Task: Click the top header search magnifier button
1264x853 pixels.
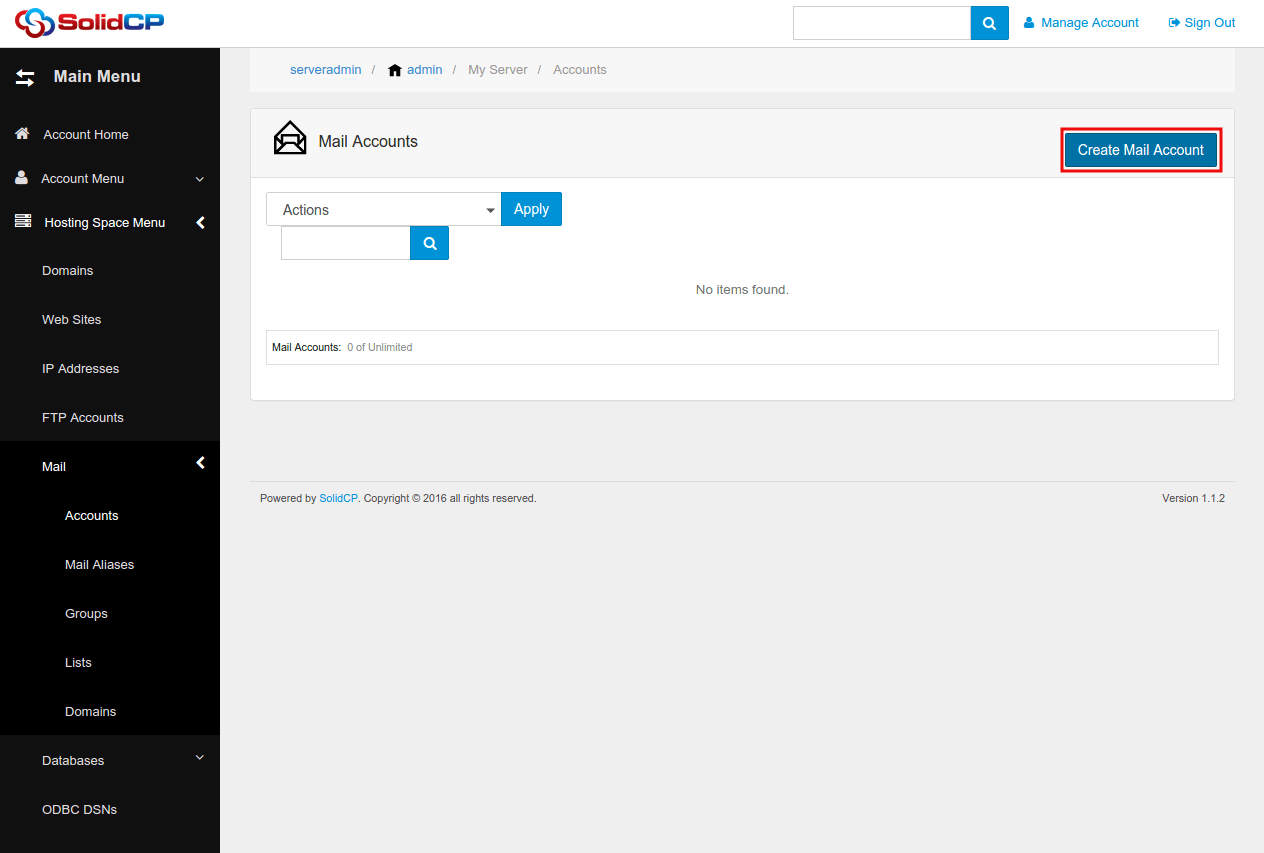Action: tap(989, 23)
